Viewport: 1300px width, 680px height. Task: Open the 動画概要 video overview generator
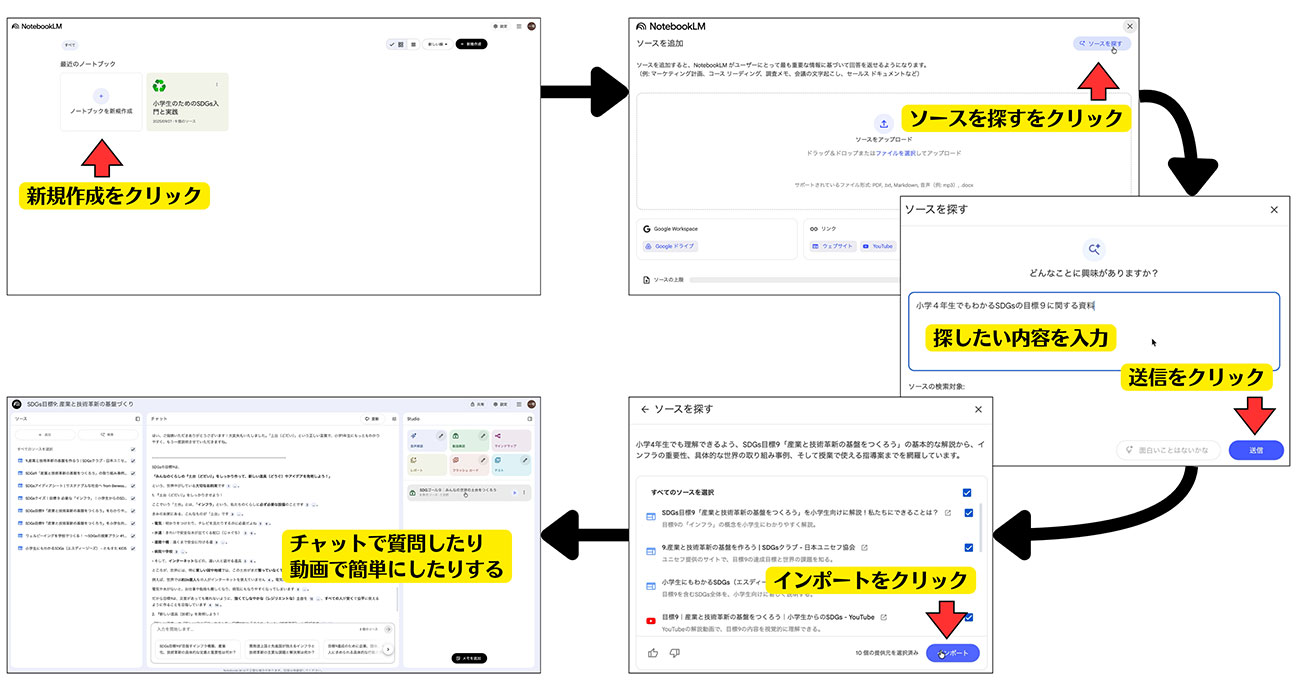coord(469,439)
